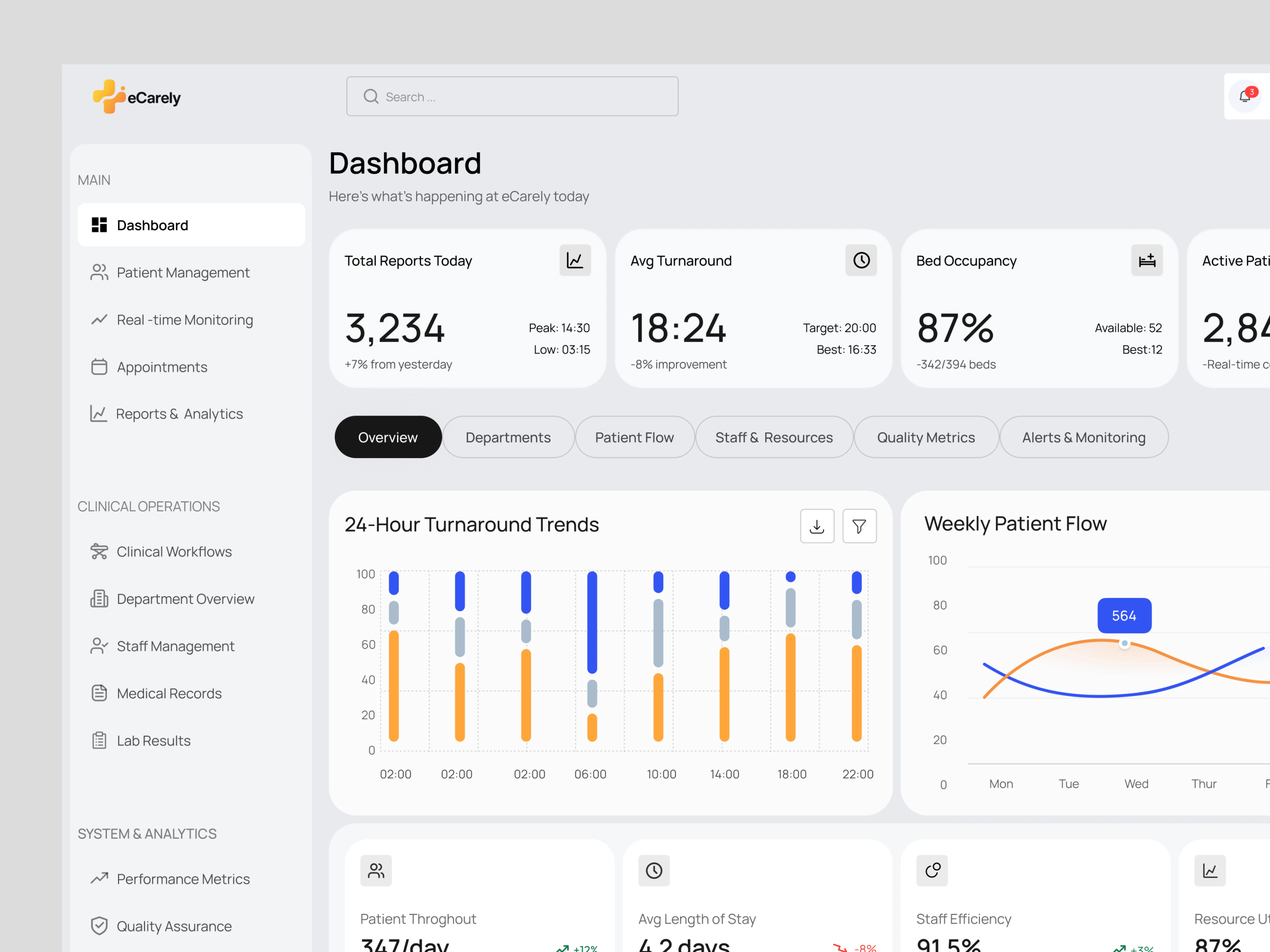Navigate to Staff Management
Viewport: 1270px width, 952px height.
[x=175, y=646]
